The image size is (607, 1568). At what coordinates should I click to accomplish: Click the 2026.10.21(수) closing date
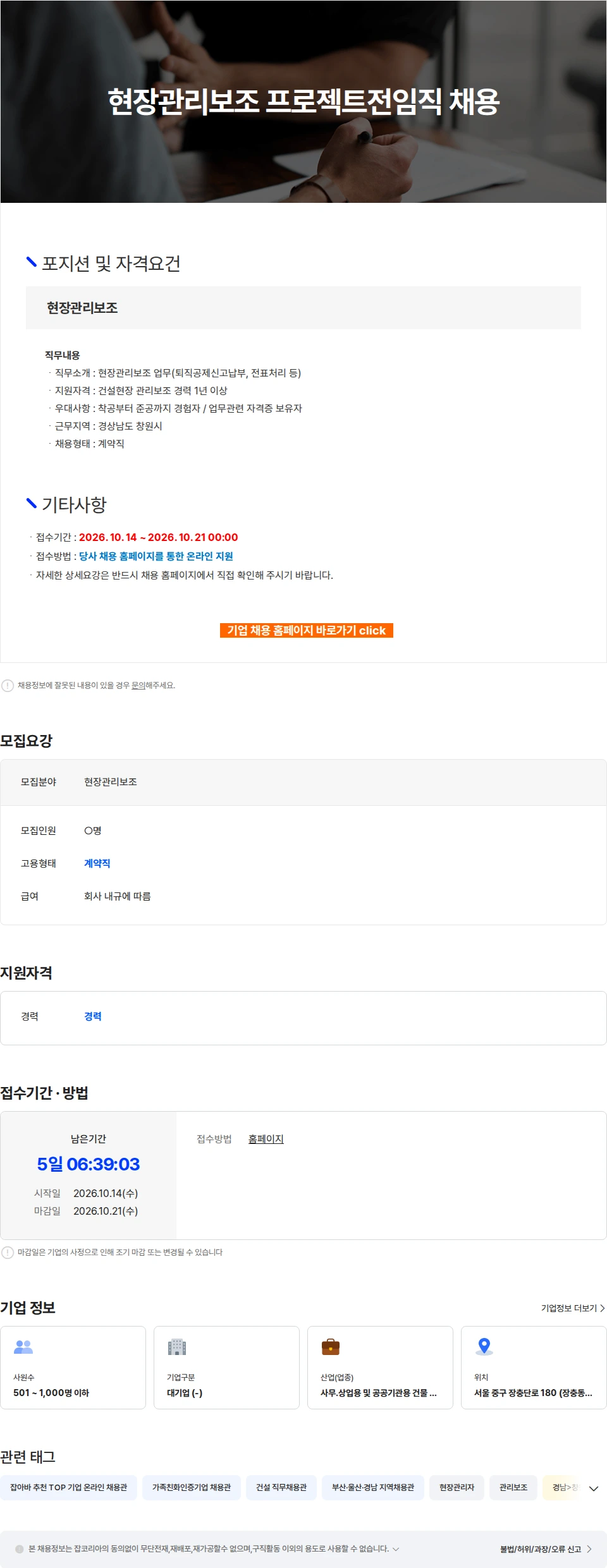coord(106,1211)
